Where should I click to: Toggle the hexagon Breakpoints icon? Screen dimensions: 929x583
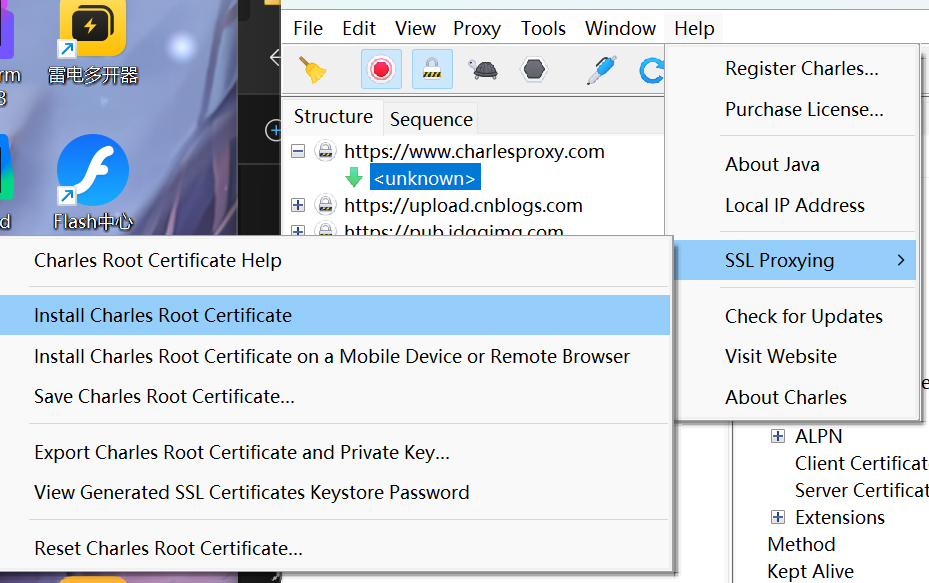534,69
